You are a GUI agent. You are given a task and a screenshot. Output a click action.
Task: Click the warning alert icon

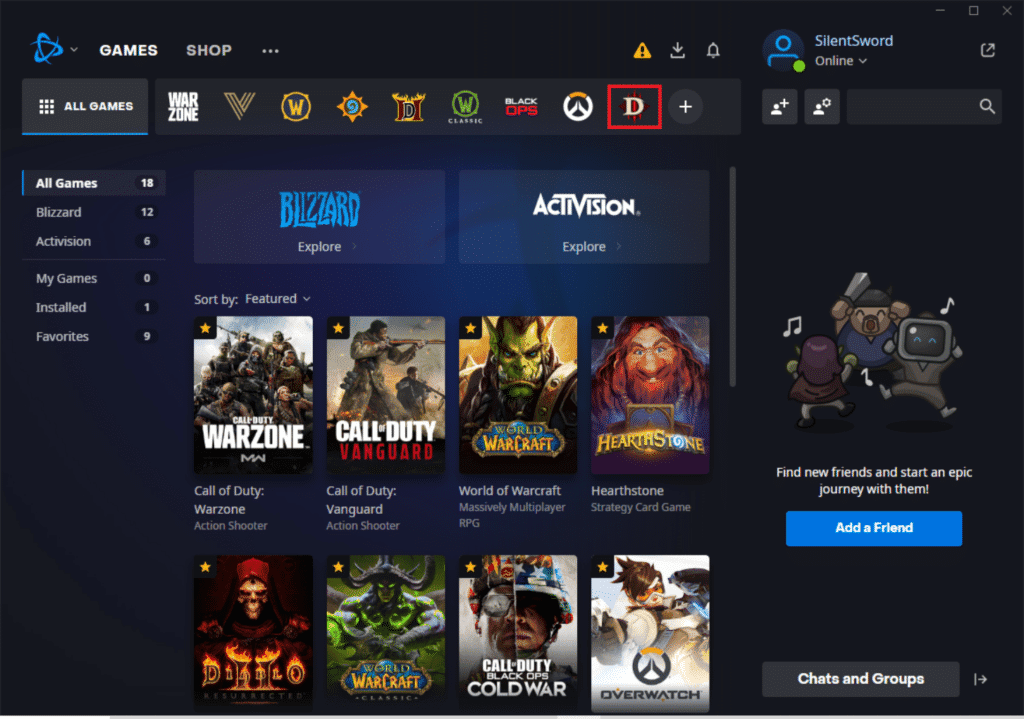[x=641, y=50]
